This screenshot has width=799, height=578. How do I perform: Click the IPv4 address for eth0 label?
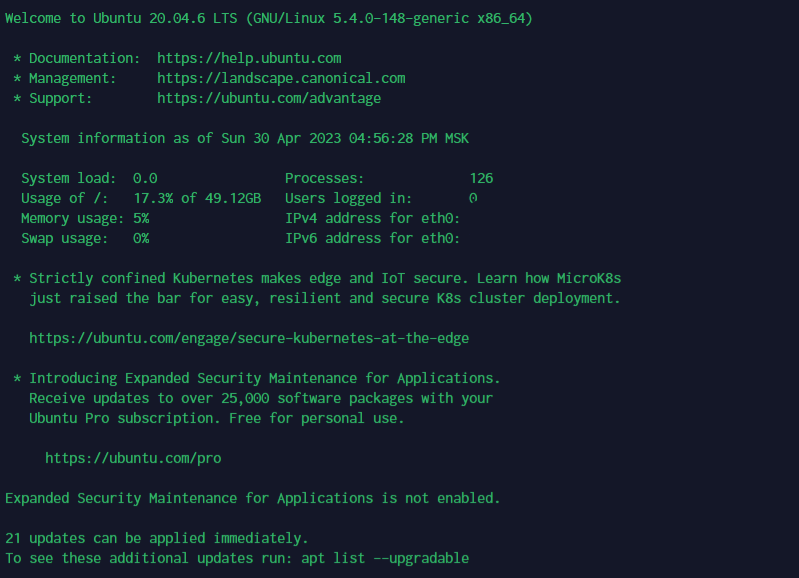(x=372, y=219)
